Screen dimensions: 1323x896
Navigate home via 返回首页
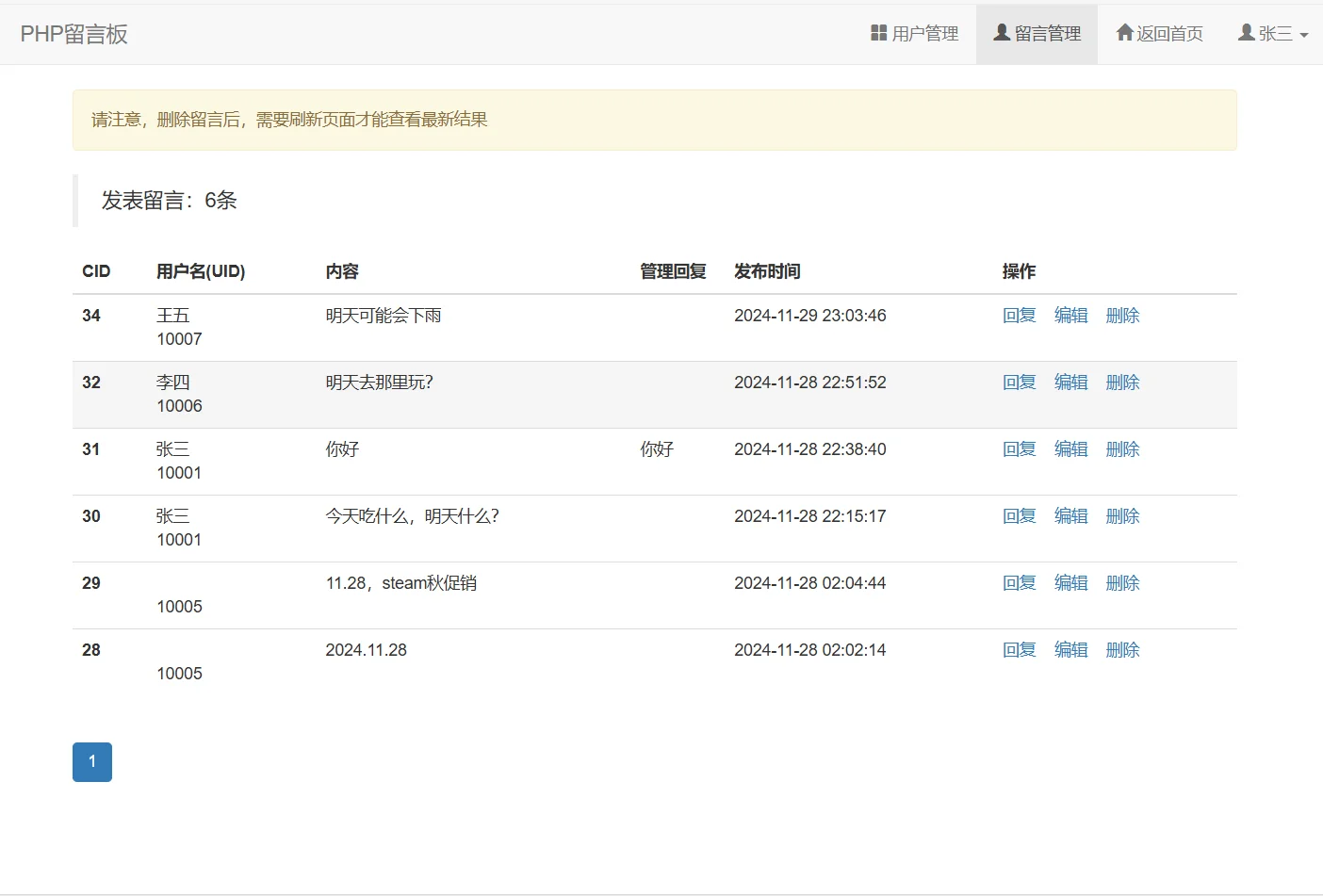(x=1160, y=33)
